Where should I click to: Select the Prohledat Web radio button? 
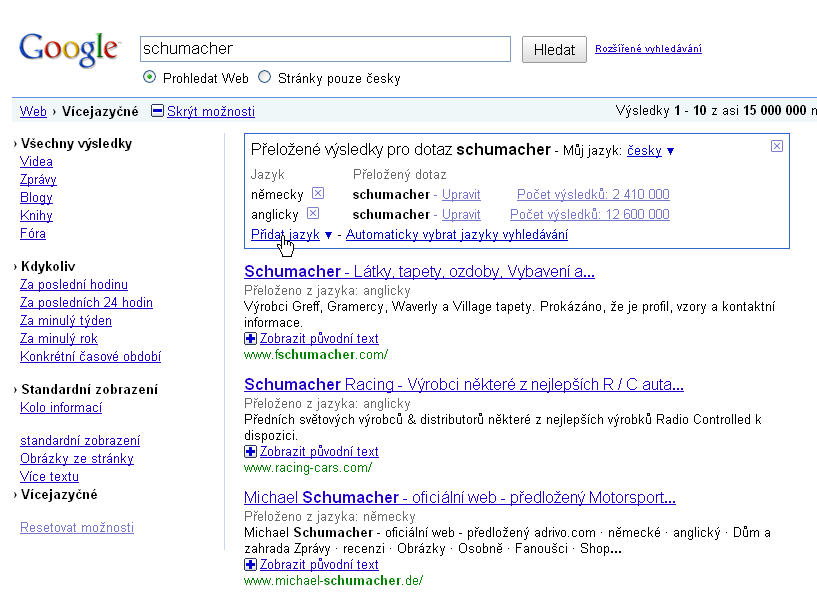[150, 77]
